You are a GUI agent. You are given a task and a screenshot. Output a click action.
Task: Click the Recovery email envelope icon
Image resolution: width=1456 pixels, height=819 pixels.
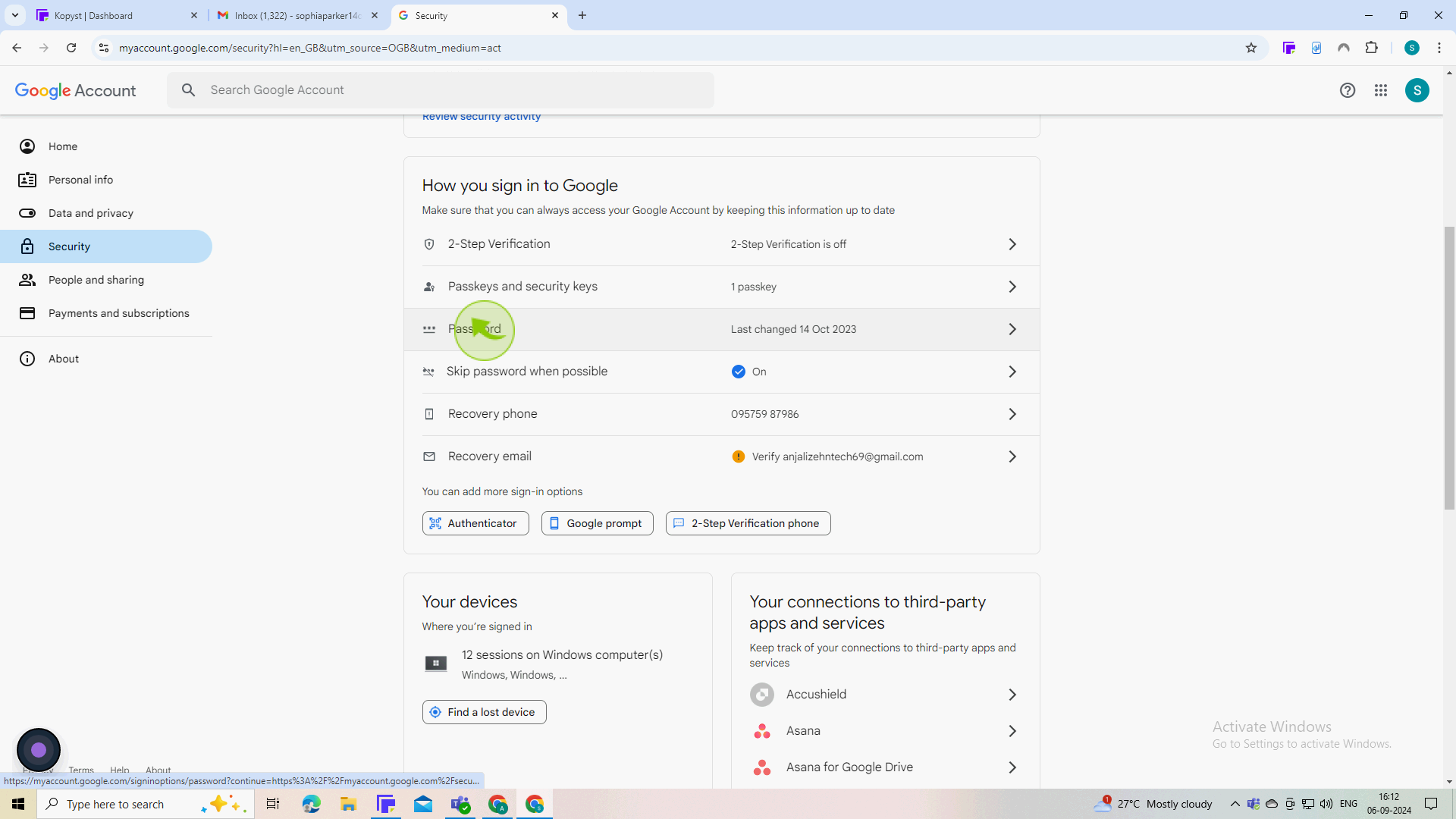(x=429, y=457)
